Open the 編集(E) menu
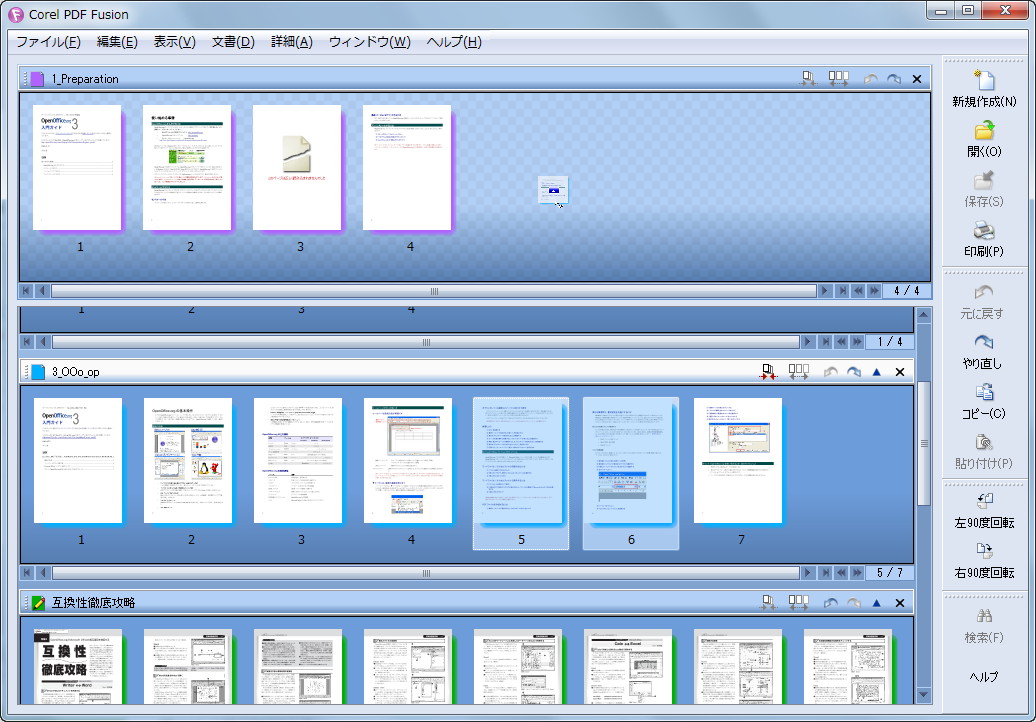 (x=117, y=42)
